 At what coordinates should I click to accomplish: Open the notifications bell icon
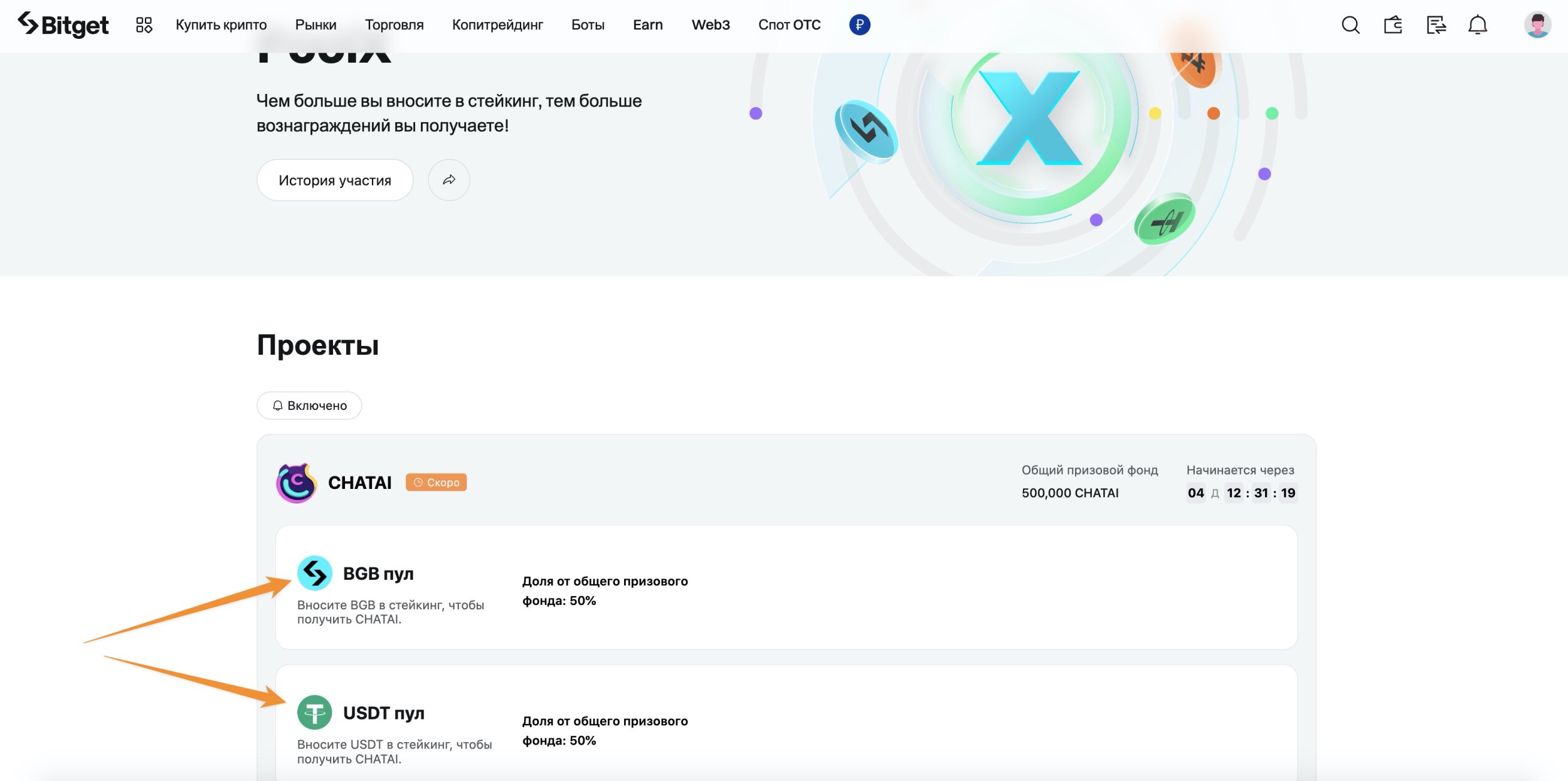click(x=1478, y=25)
